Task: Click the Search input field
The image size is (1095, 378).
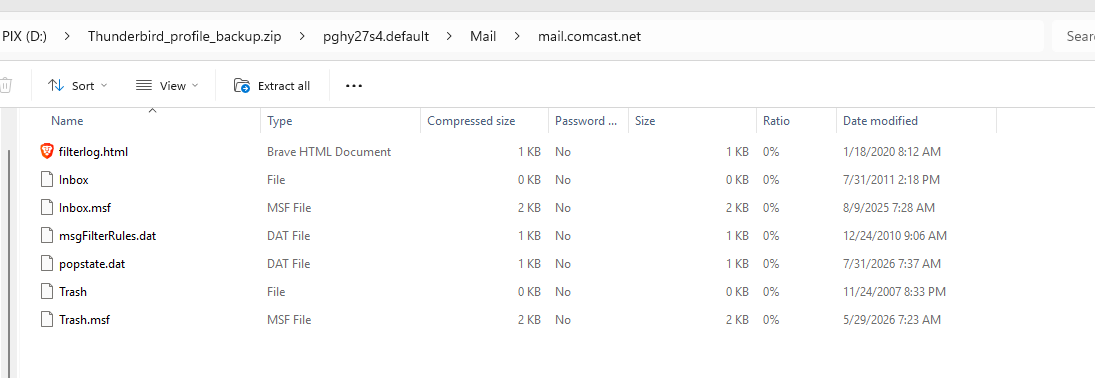Action: click(1073, 36)
